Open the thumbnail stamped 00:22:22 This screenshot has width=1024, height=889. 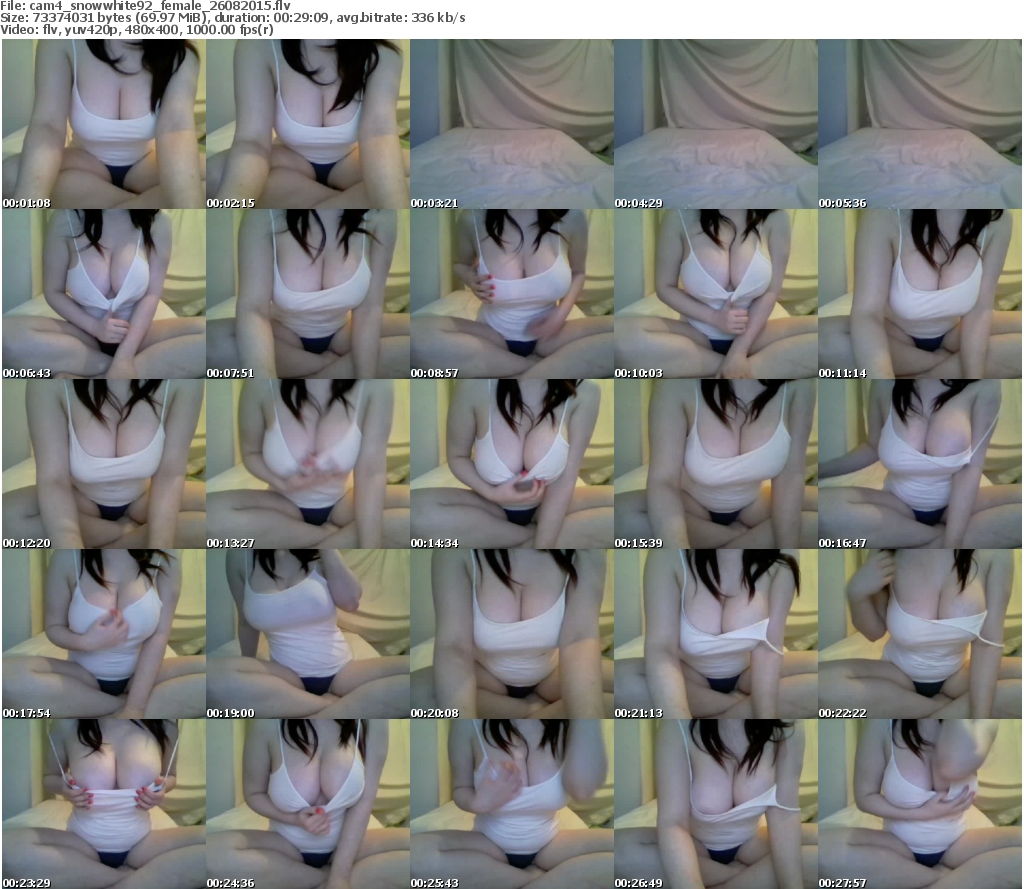[920, 634]
